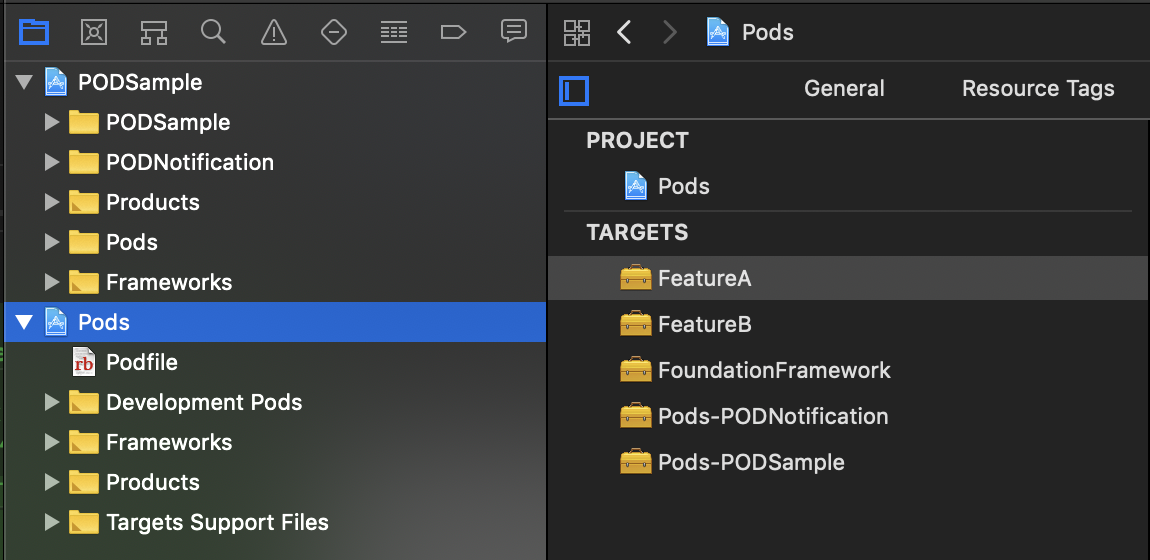Show the Debug navigator icon
Image resolution: width=1150 pixels, height=560 pixels.
[394, 32]
